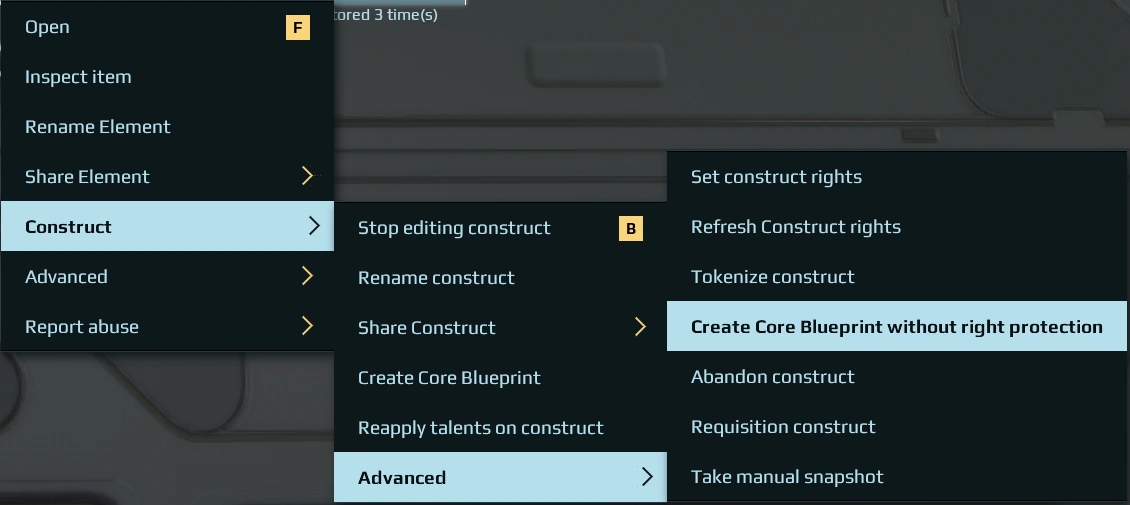Click the F hotkey badge beside Open
This screenshot has height=505, width=1130.
pyautogui.click(x=297, y=28)
